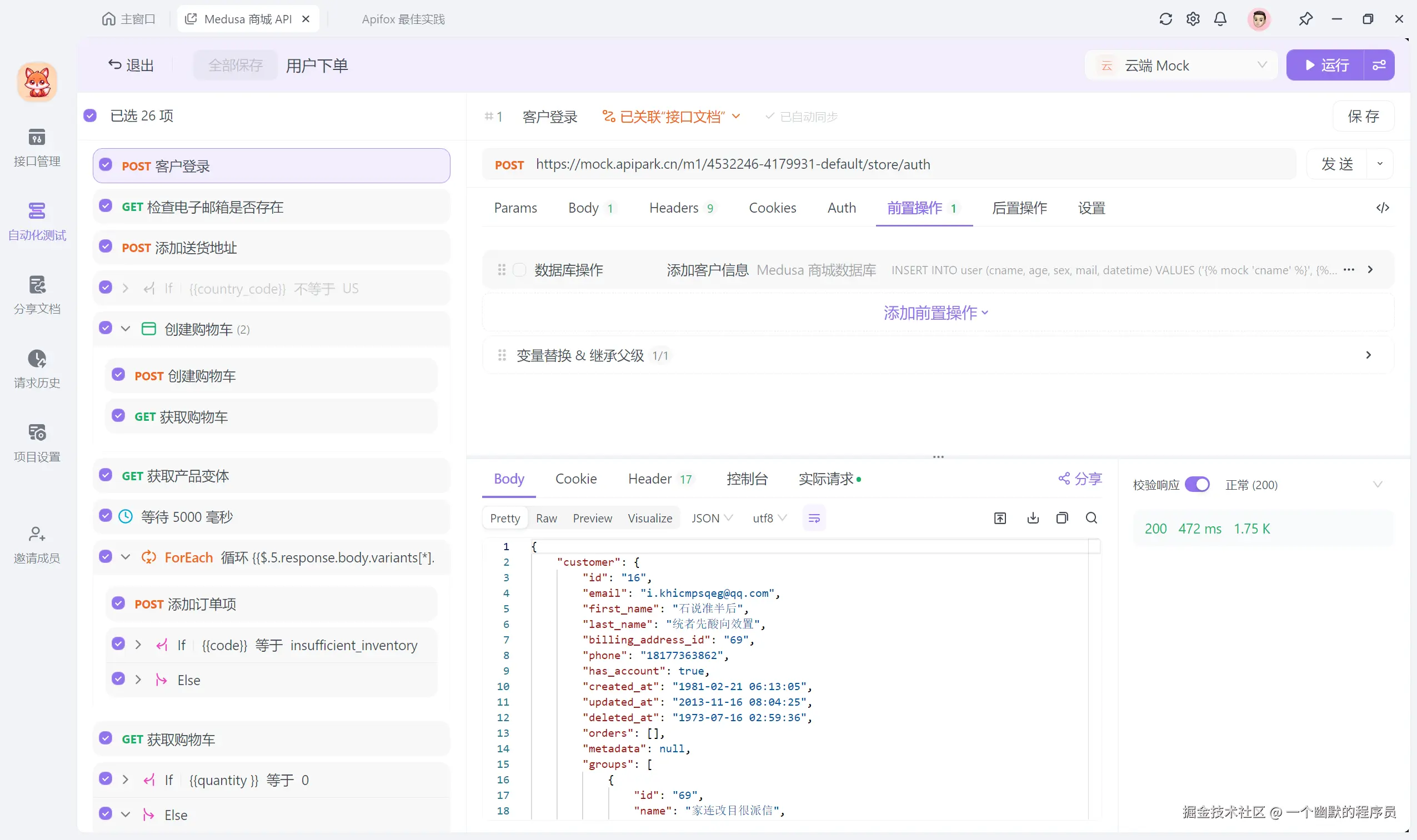Click the 发送 button

point(1336,164)
